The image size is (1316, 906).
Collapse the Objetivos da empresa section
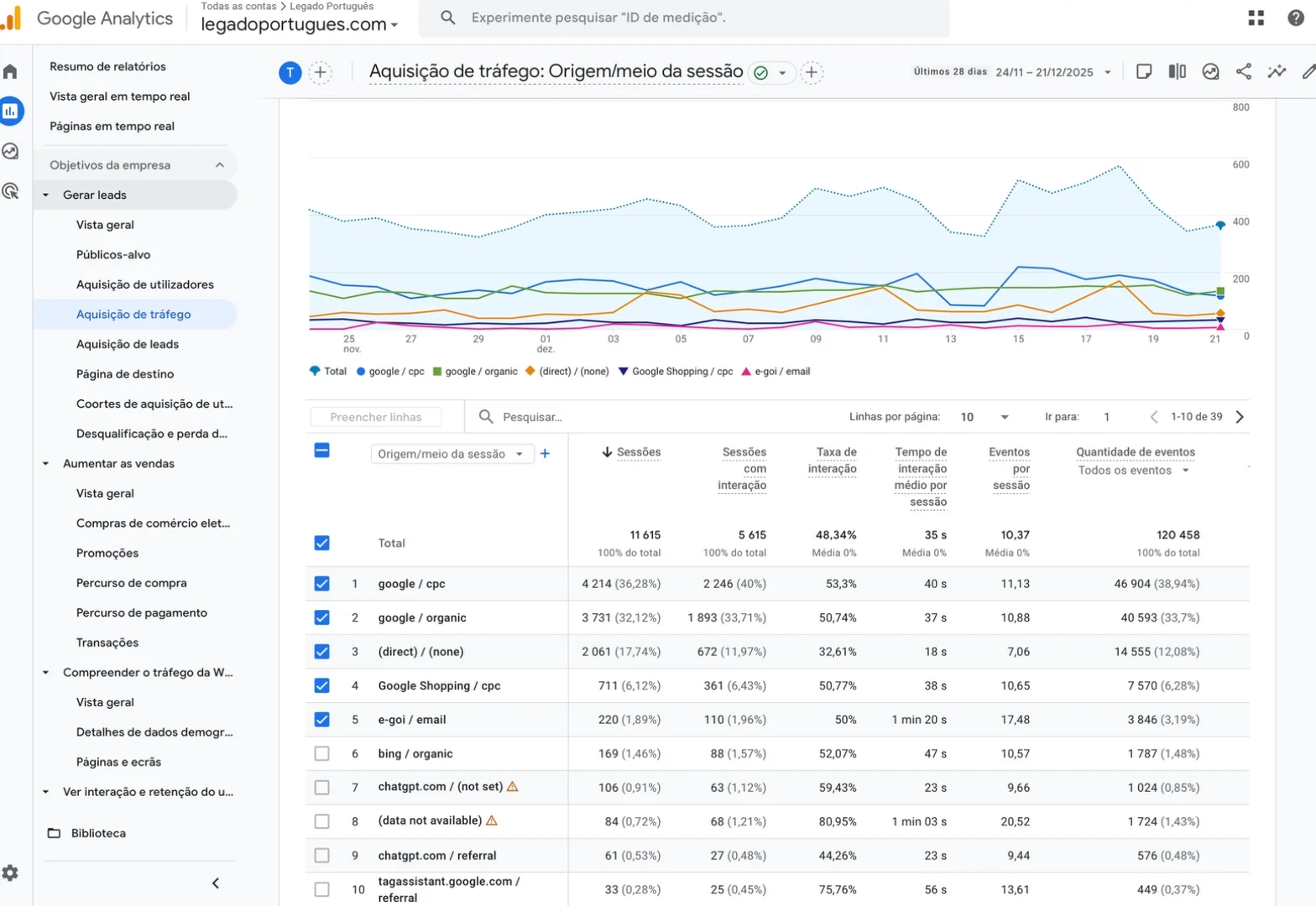pos(219,165)
